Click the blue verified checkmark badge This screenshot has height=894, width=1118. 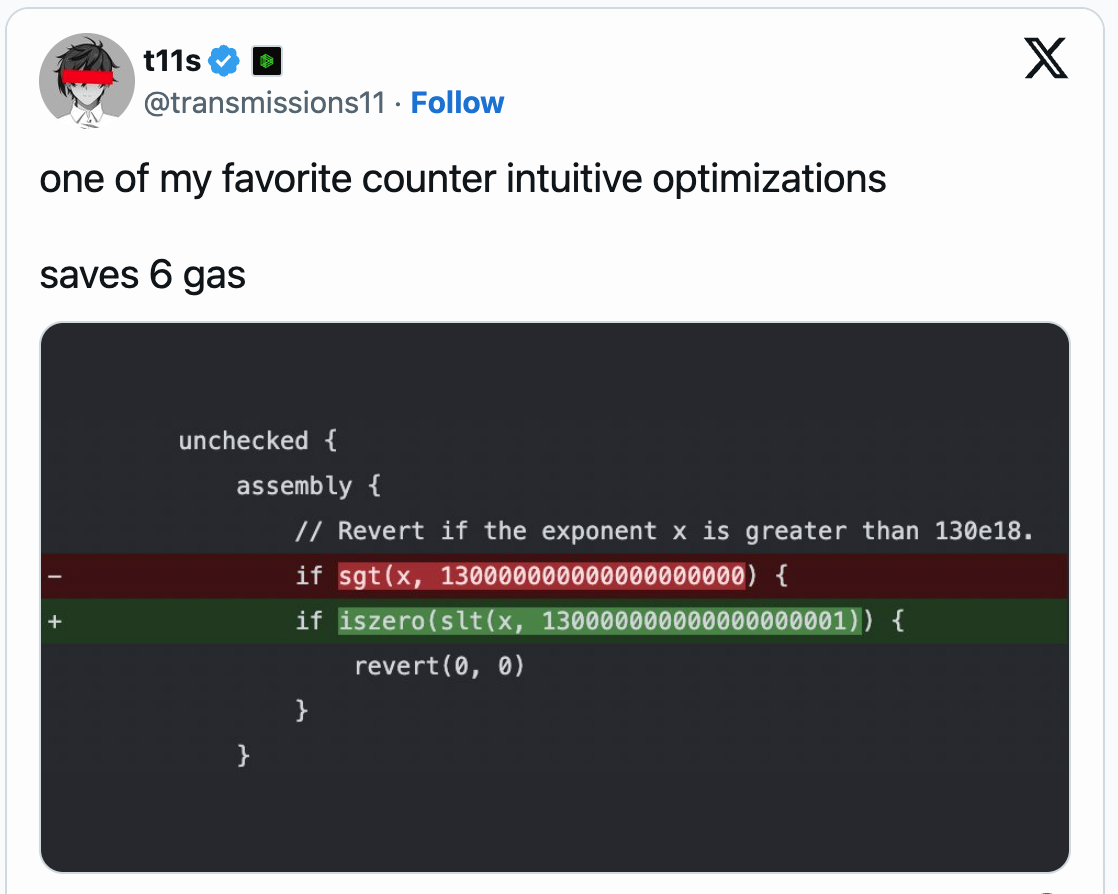click(x=224, y=61)
